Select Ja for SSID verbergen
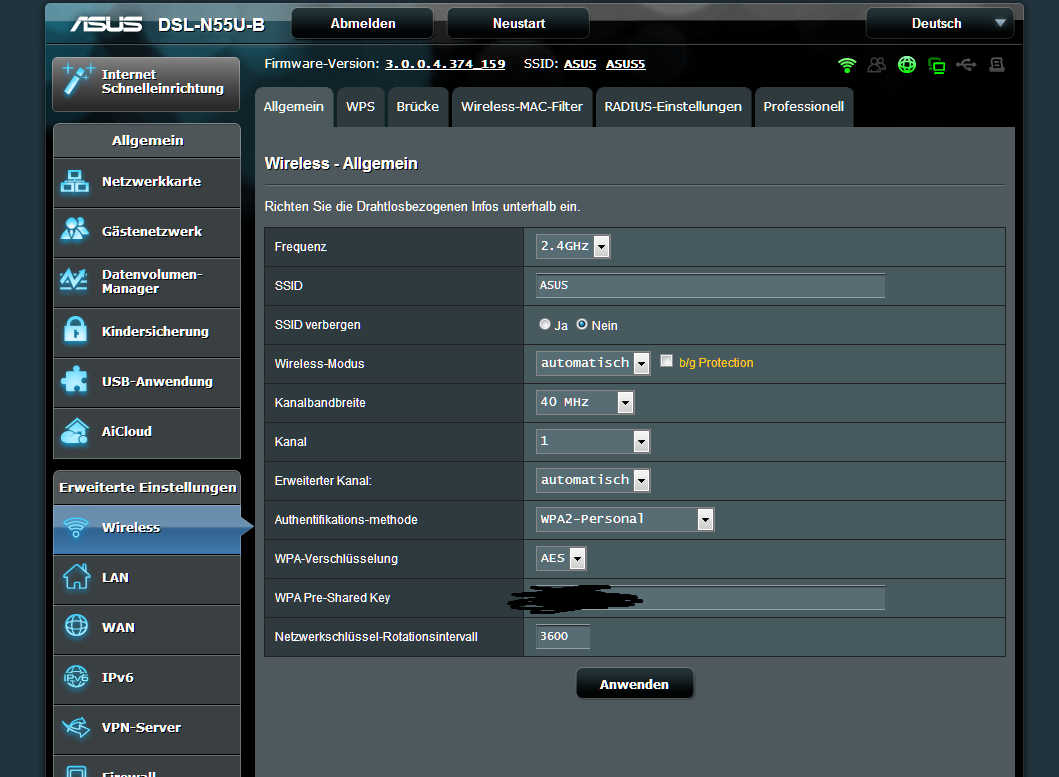This screenshot has height=777, width=1059. (544, 324)
